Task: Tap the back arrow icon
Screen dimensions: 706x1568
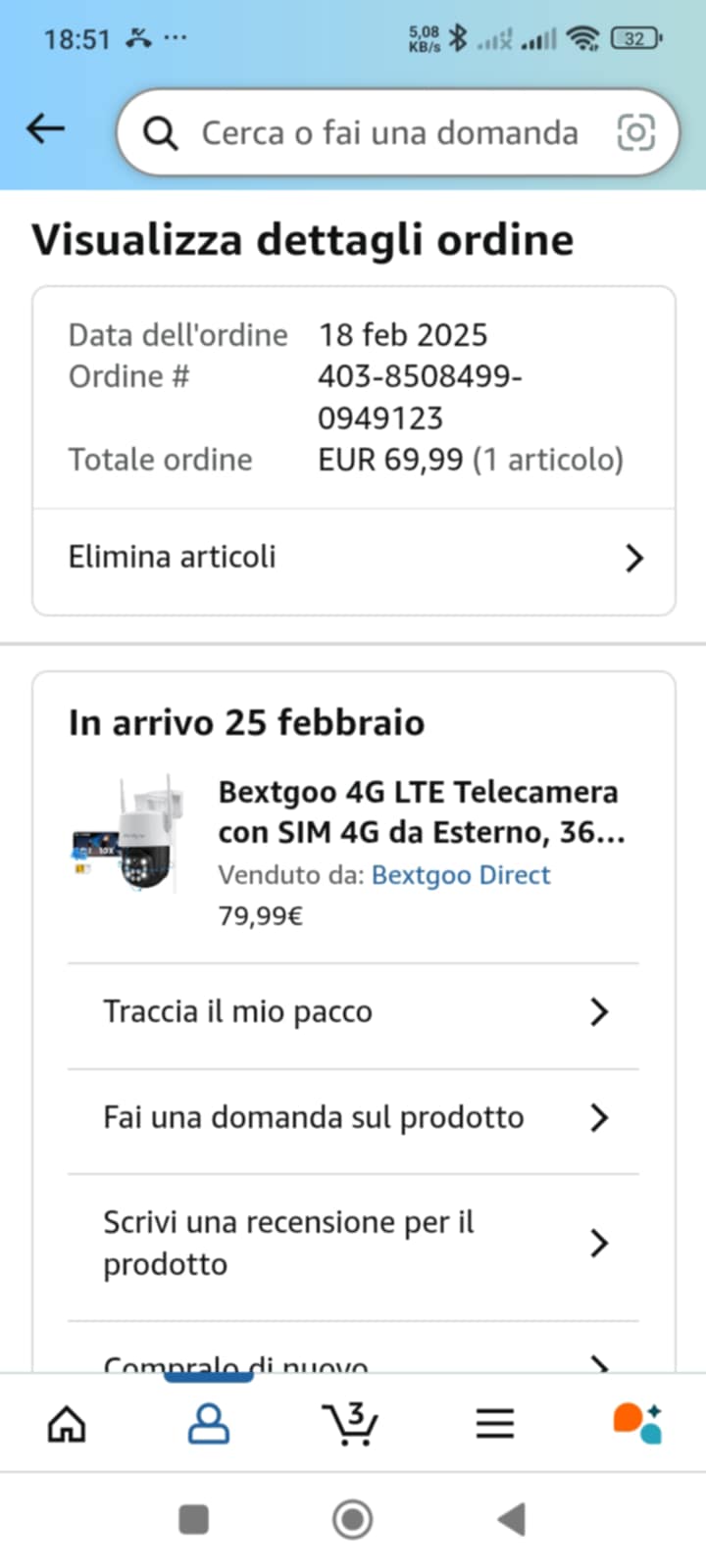Action: (x=45, y=129)
